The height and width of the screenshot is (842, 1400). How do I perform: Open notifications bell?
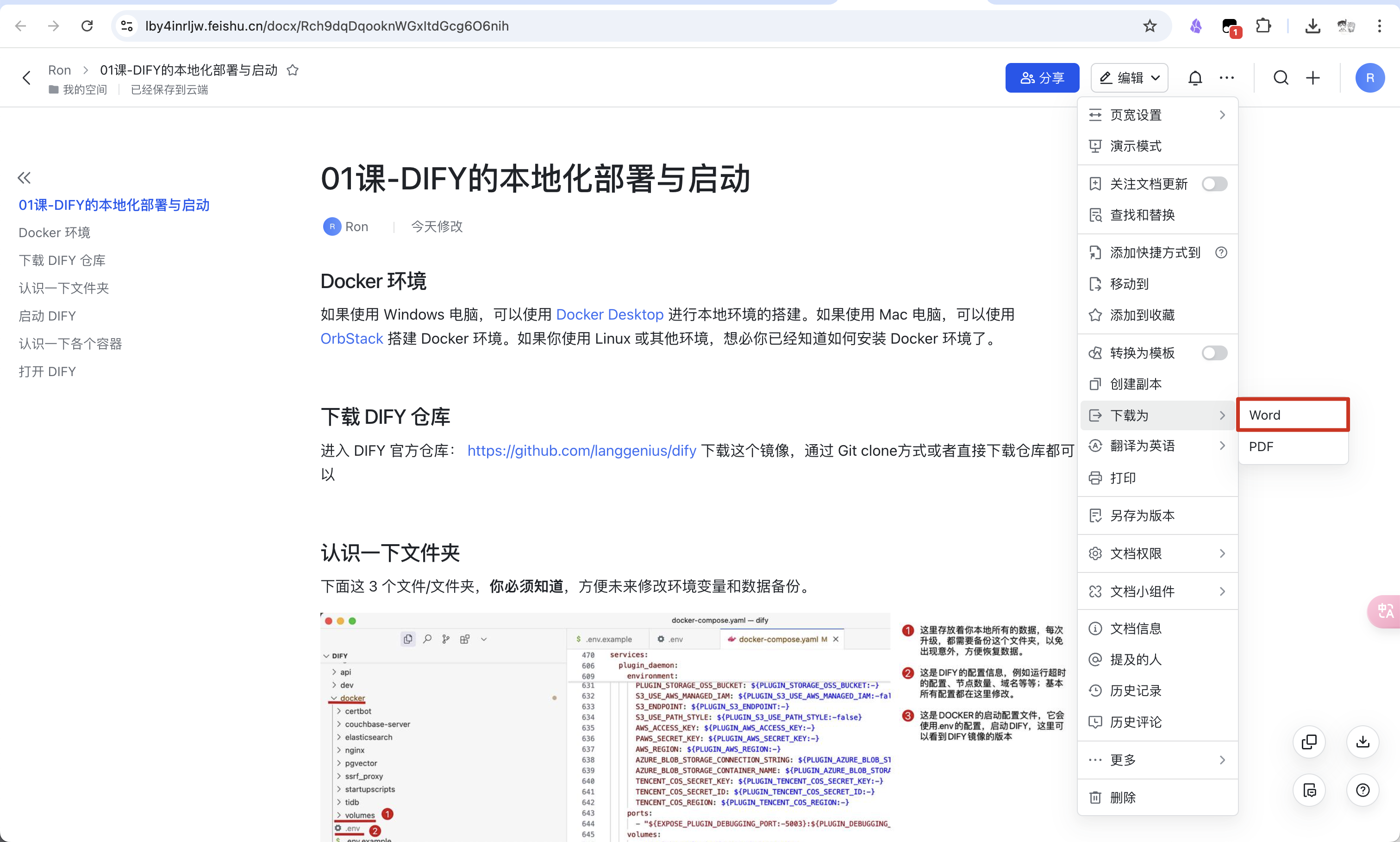[1195, 78]
